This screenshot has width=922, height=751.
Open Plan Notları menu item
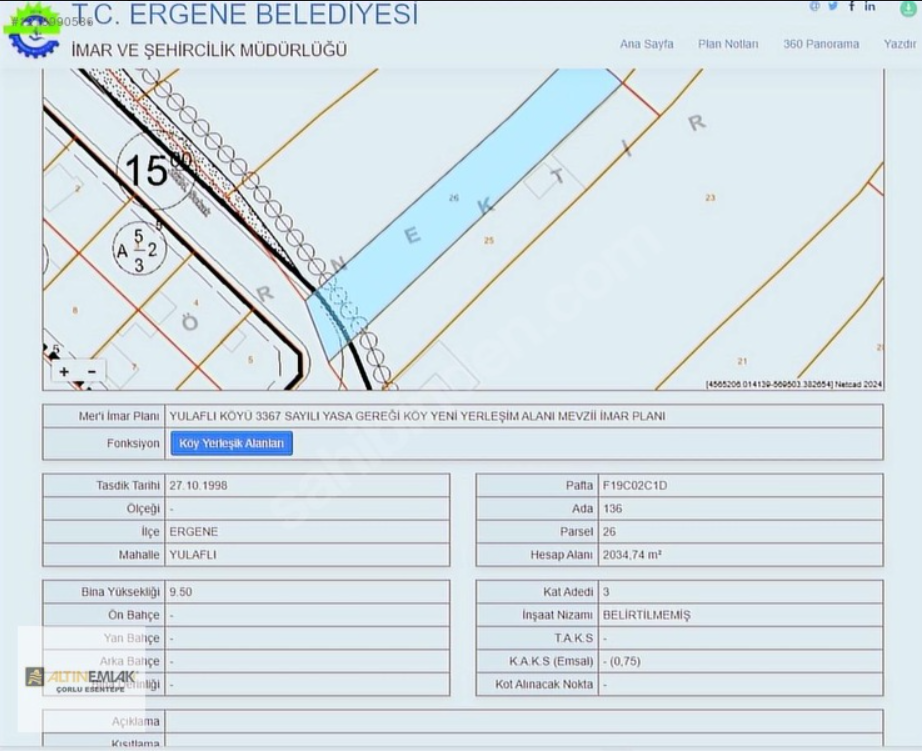[x=728, y=44]
